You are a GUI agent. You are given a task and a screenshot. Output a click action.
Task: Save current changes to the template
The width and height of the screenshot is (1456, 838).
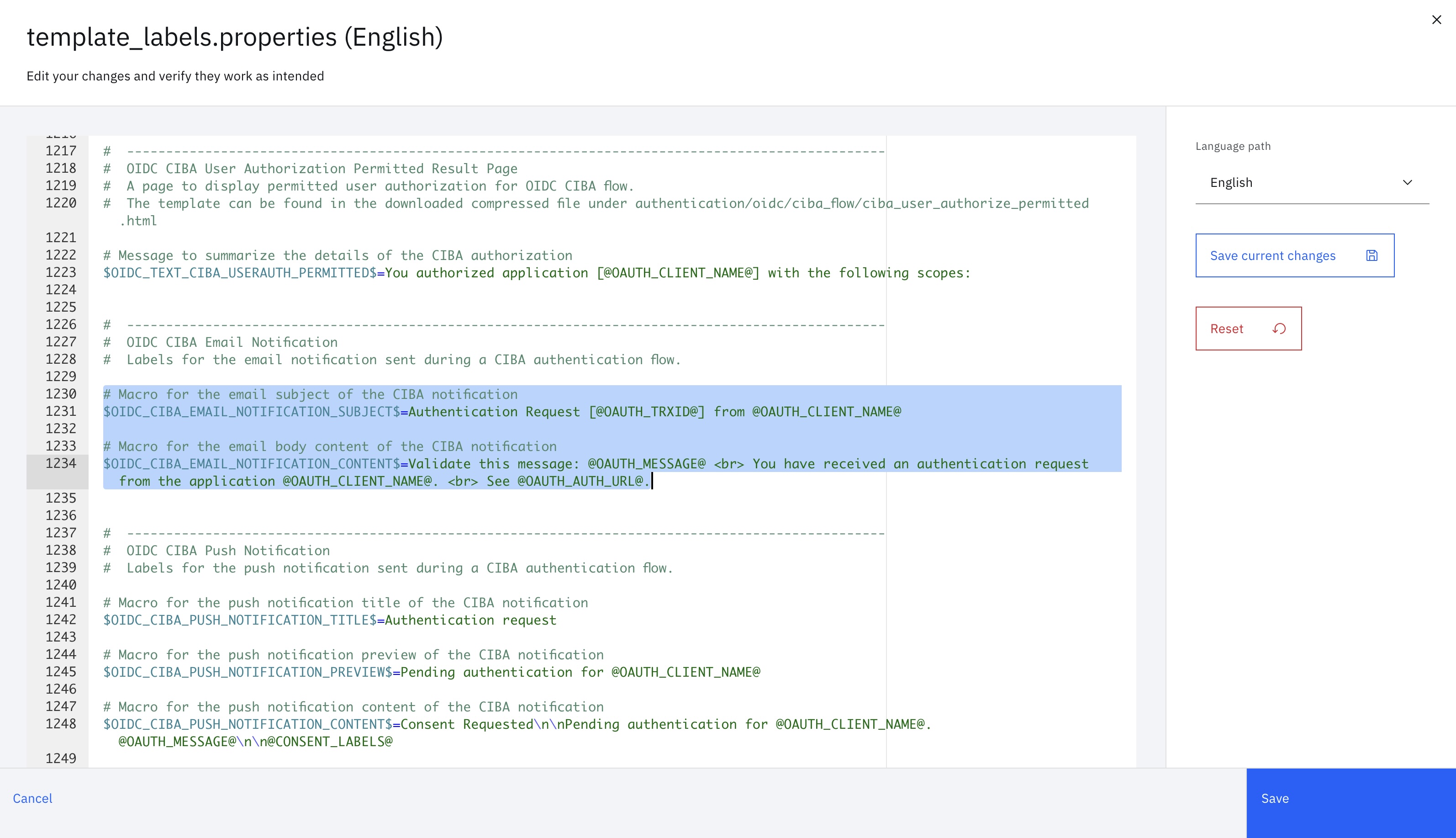click(x=1294, y=255)
